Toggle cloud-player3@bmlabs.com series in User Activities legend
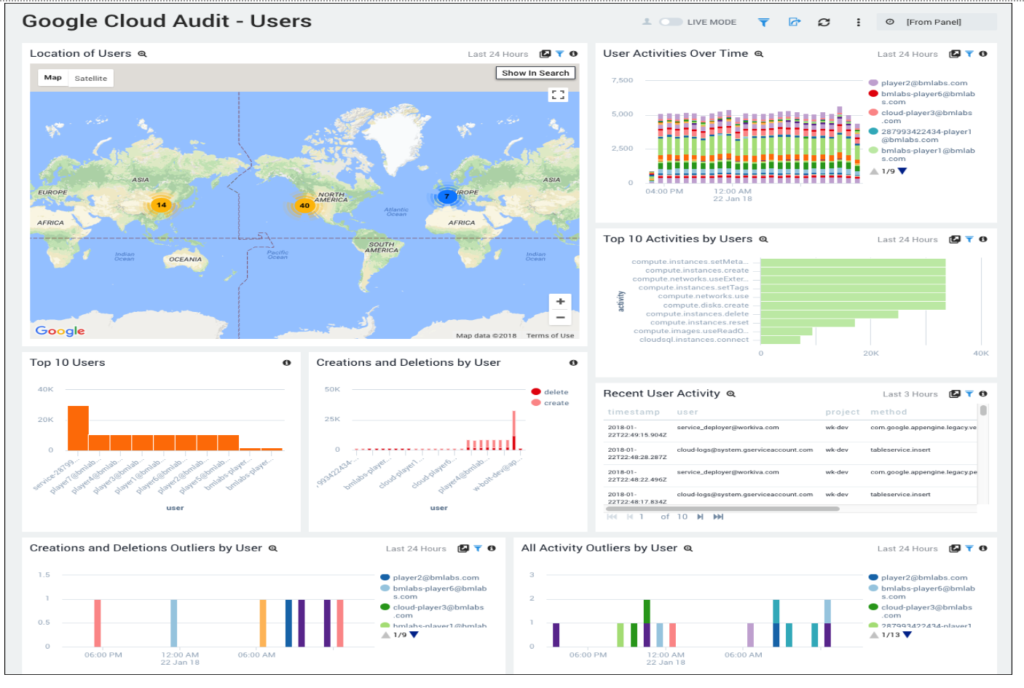The height and width of the screenshot is (688, 1024). pos(921,117)
